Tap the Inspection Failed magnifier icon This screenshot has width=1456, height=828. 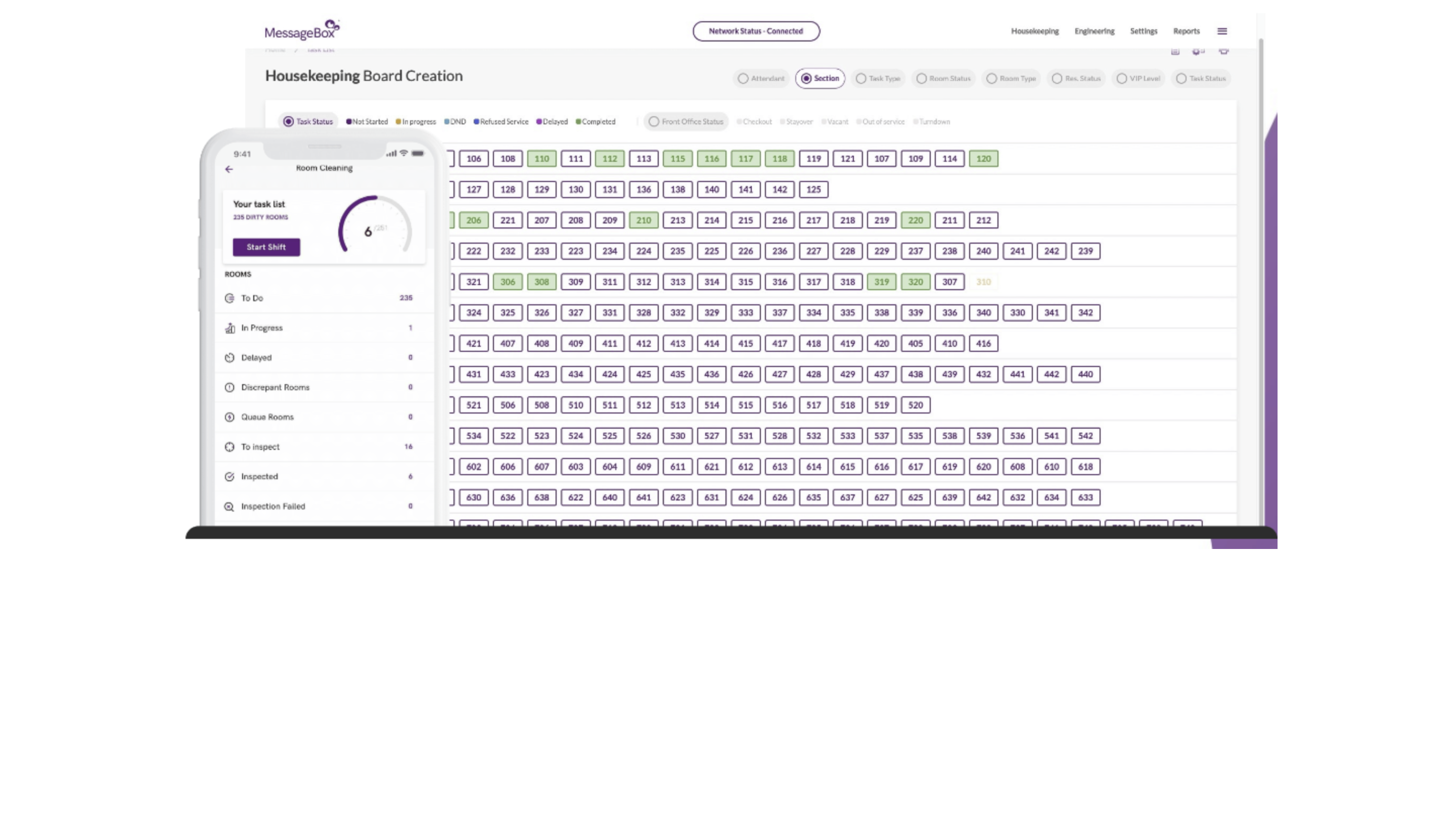(x=229, y=507)
